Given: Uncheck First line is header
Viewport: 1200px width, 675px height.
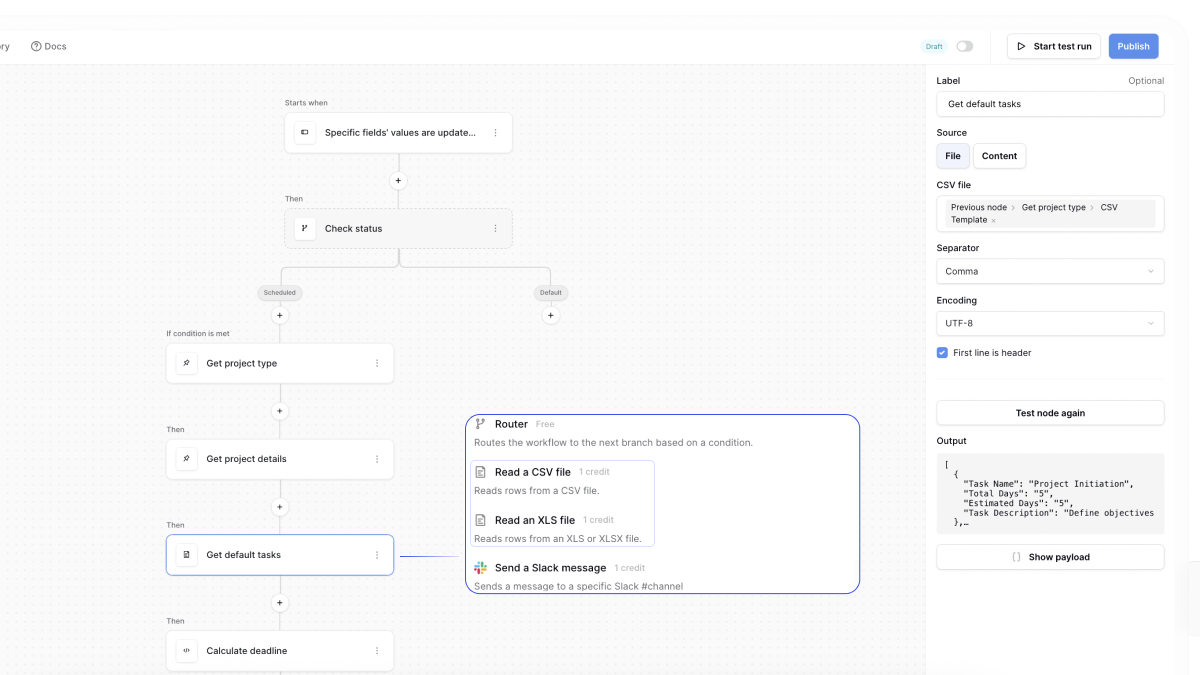Looking at the screenshot, I should [942, 353].
